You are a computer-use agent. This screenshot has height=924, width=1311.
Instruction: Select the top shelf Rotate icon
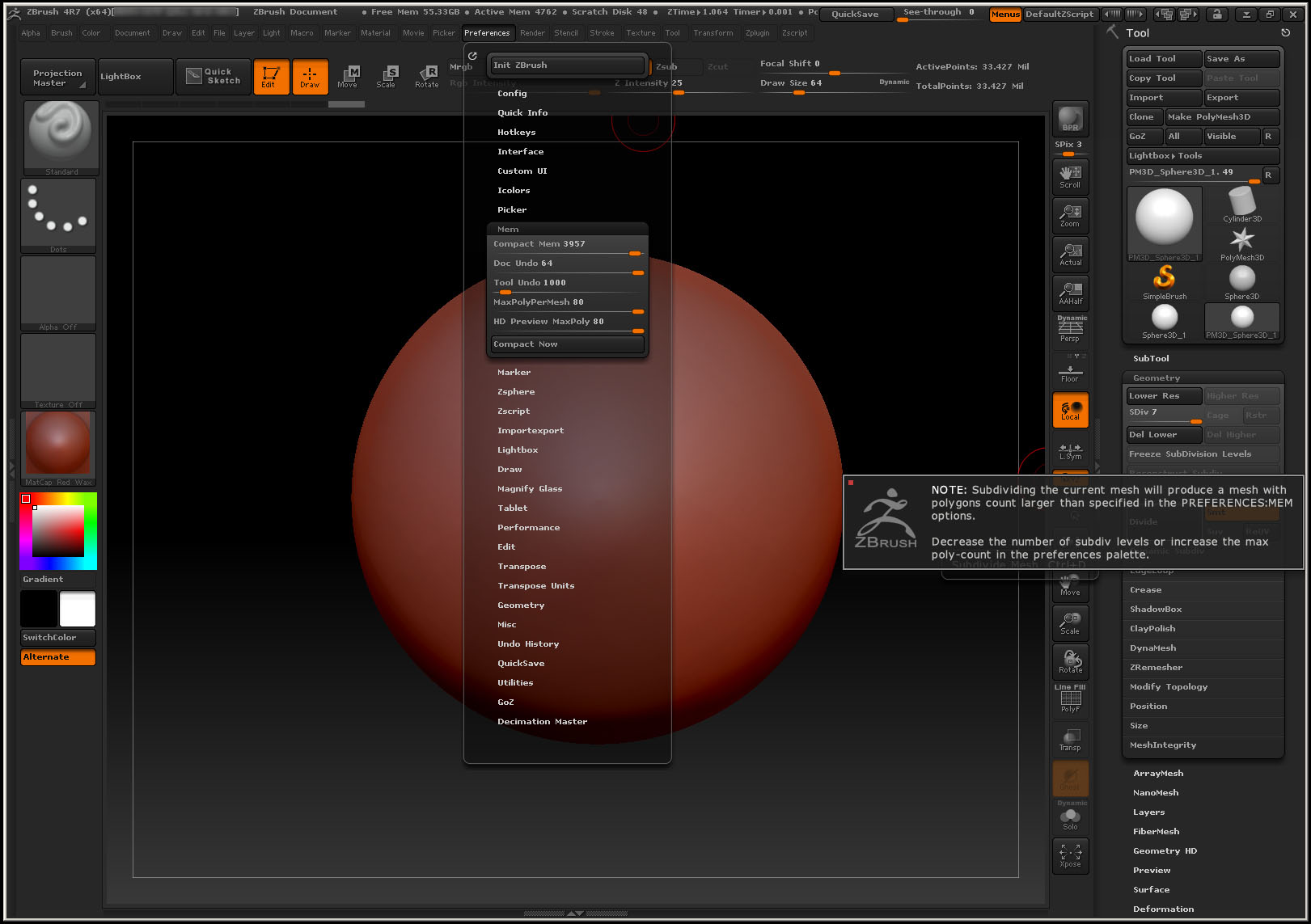[x=426, y=77]
